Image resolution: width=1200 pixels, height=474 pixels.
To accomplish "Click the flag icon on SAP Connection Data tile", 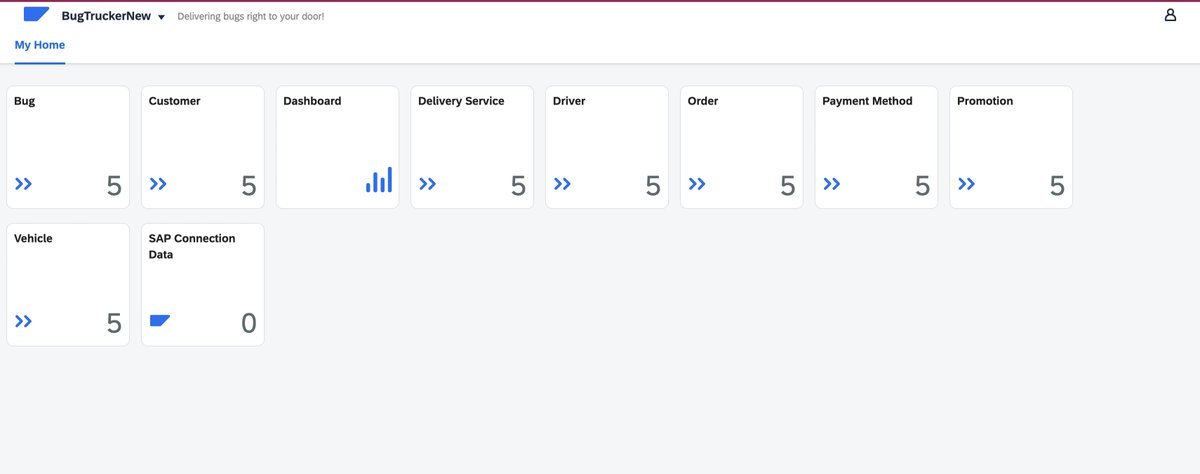I will tap(160, 321).
